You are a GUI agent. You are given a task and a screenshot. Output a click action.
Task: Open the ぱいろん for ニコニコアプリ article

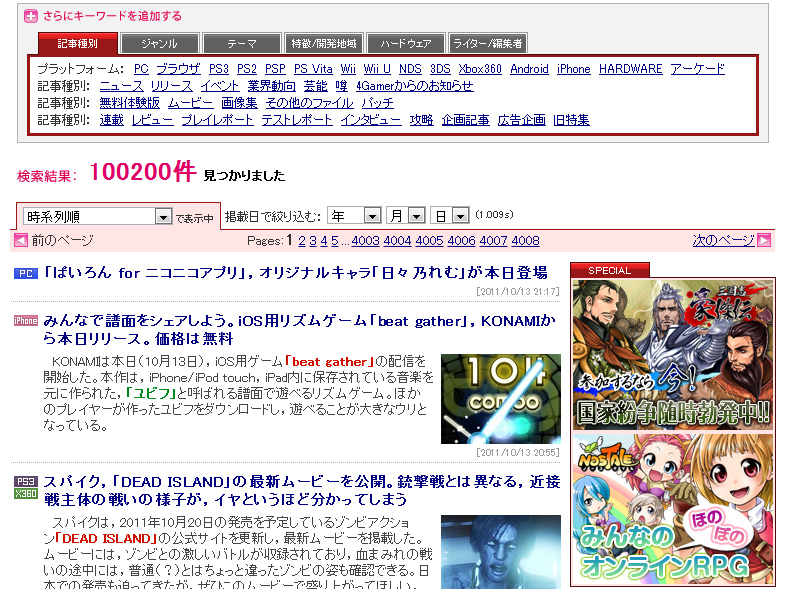[x=295, y=273]
